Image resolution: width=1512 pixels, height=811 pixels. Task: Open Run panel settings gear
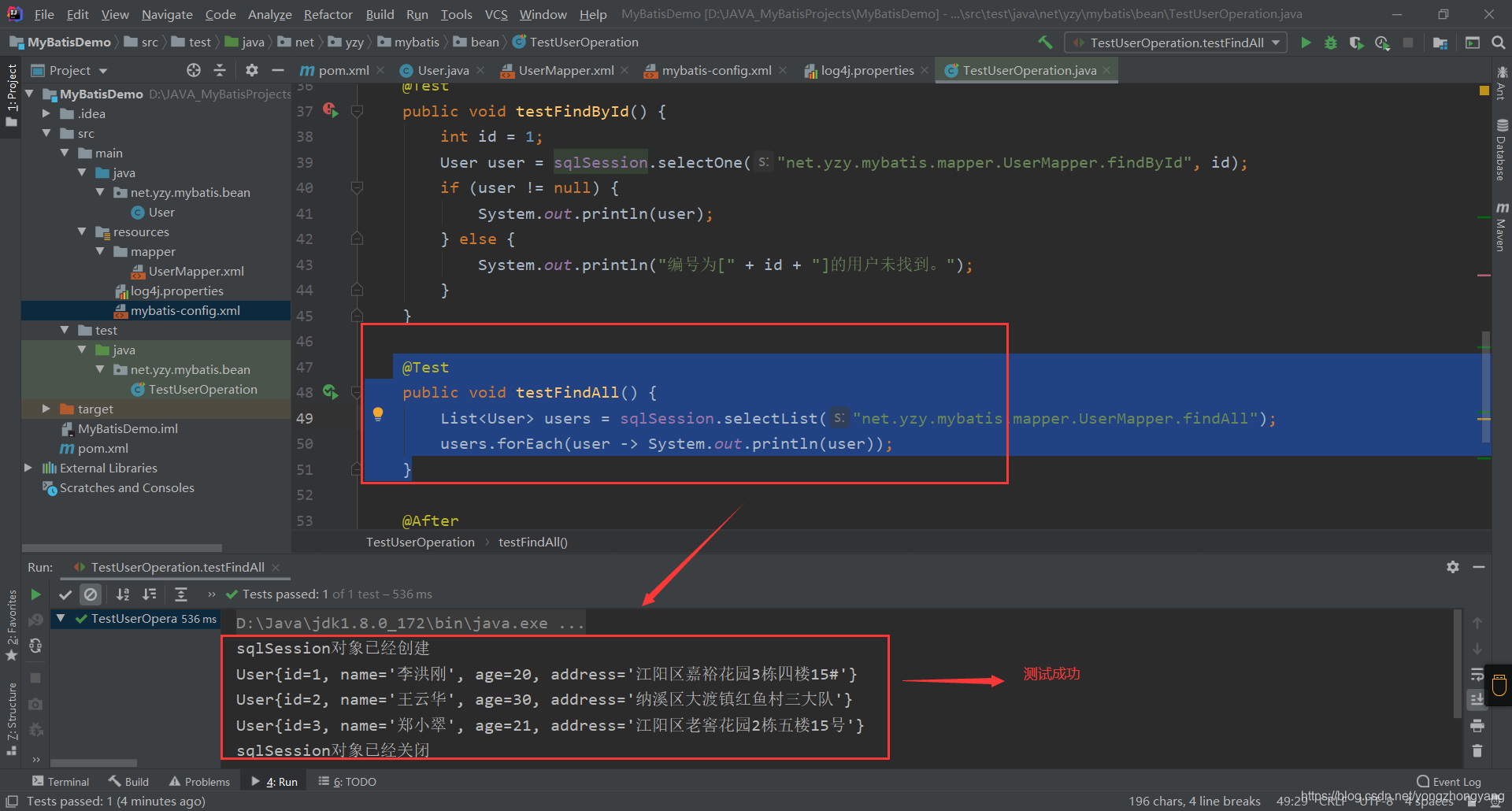[x=1453, y=567]
